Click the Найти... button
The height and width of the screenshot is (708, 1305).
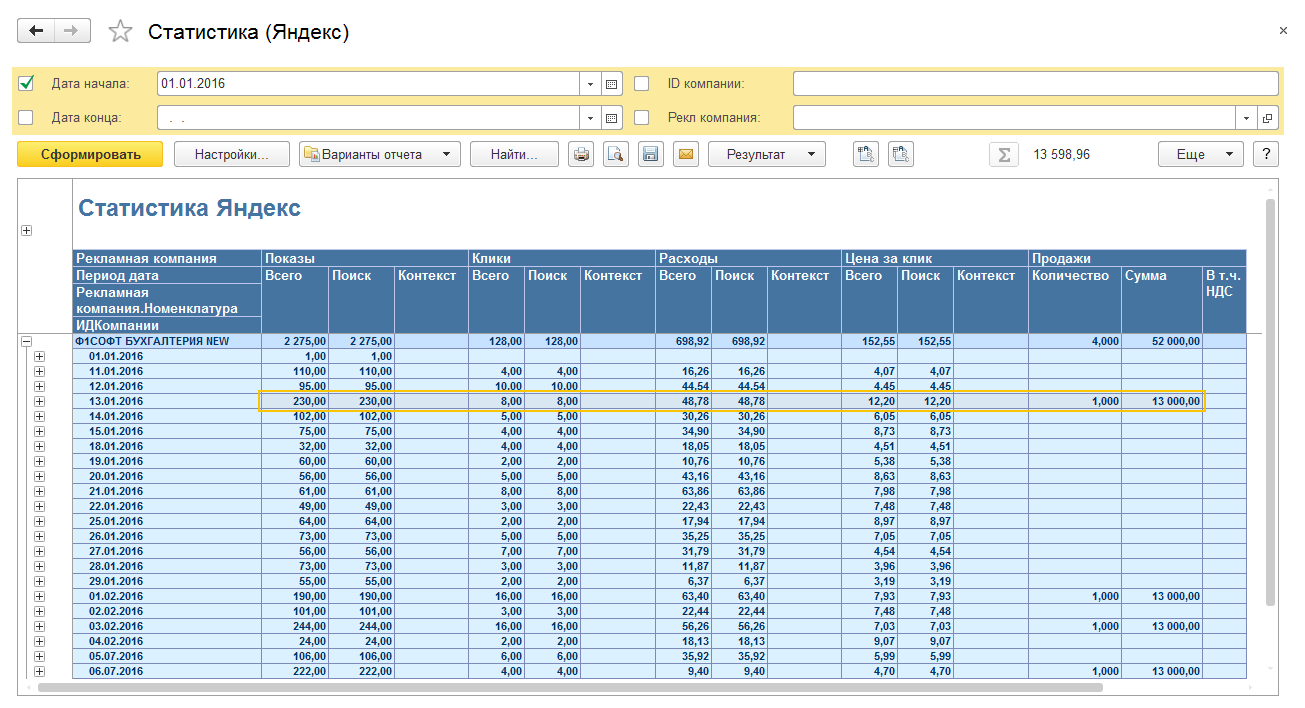(x=515, y=154)
